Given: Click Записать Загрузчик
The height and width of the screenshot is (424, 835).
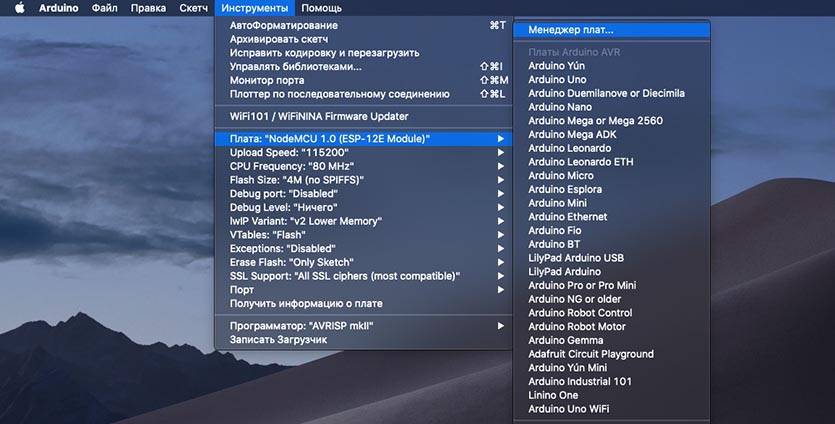Looking at the screenshot, I should pyautogui.click(x=278, y=339).
